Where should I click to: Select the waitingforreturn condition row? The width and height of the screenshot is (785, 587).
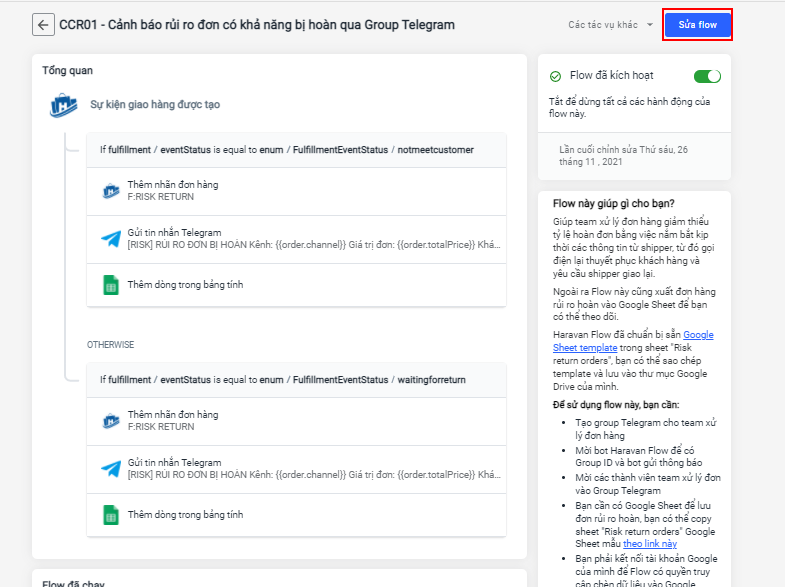point(296,380)
